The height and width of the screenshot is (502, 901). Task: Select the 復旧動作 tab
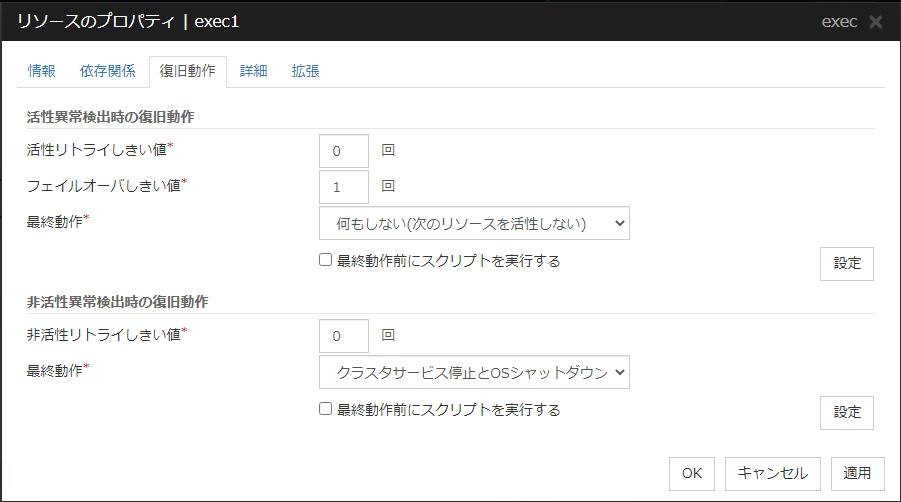pyautogui.click(x=187, y=71)
